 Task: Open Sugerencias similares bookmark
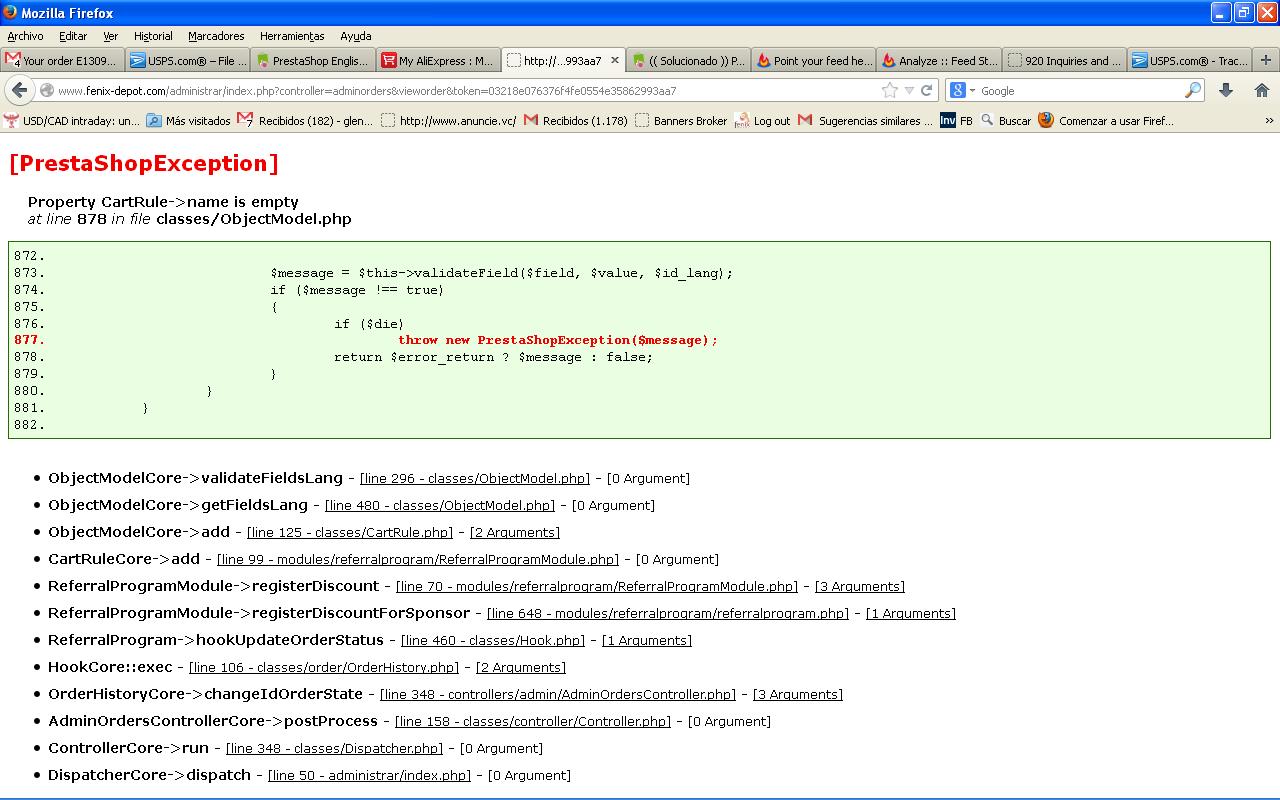pos(866,121)
